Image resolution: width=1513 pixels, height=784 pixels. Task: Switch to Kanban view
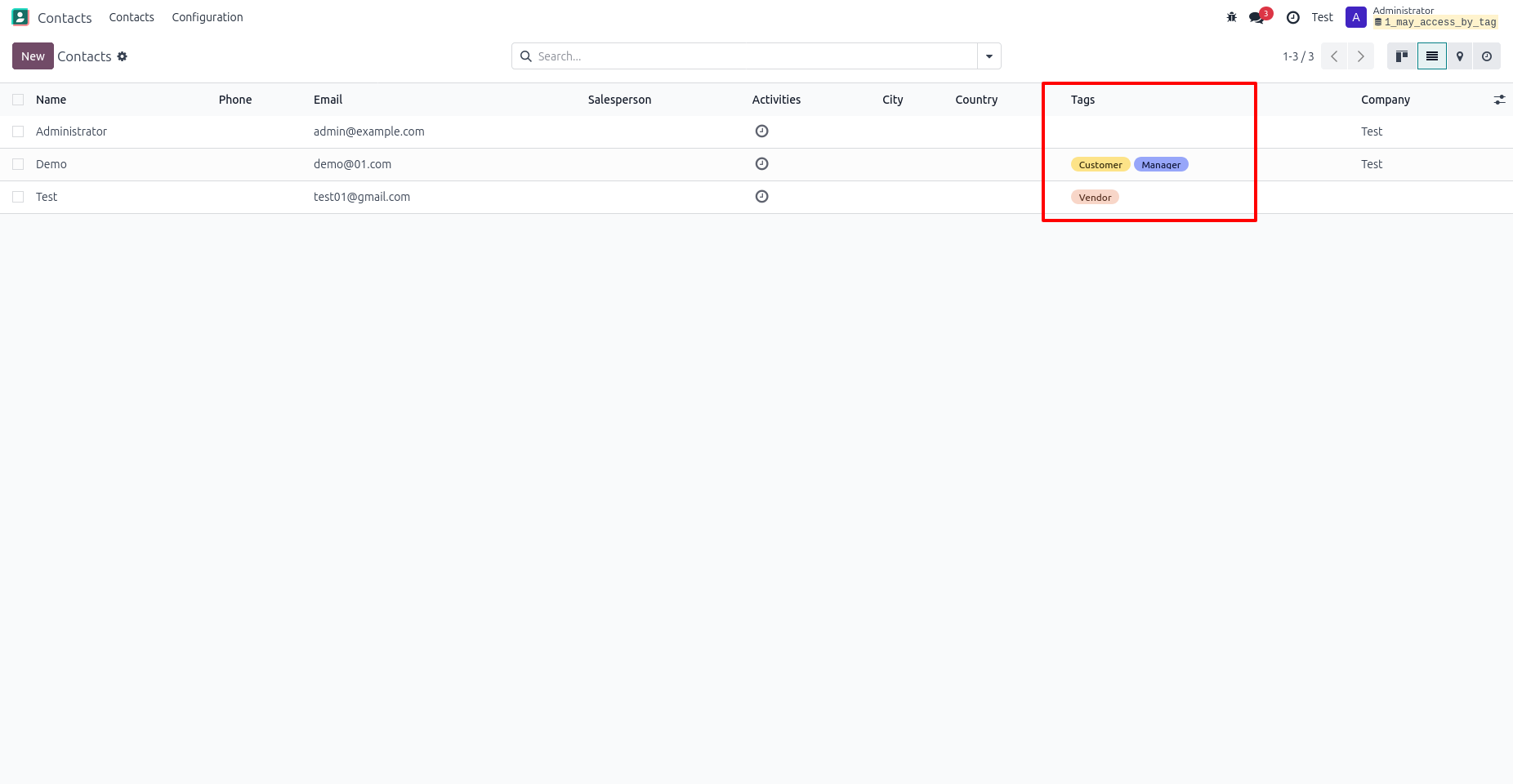pyautogui.click(x=1402, y=56)
